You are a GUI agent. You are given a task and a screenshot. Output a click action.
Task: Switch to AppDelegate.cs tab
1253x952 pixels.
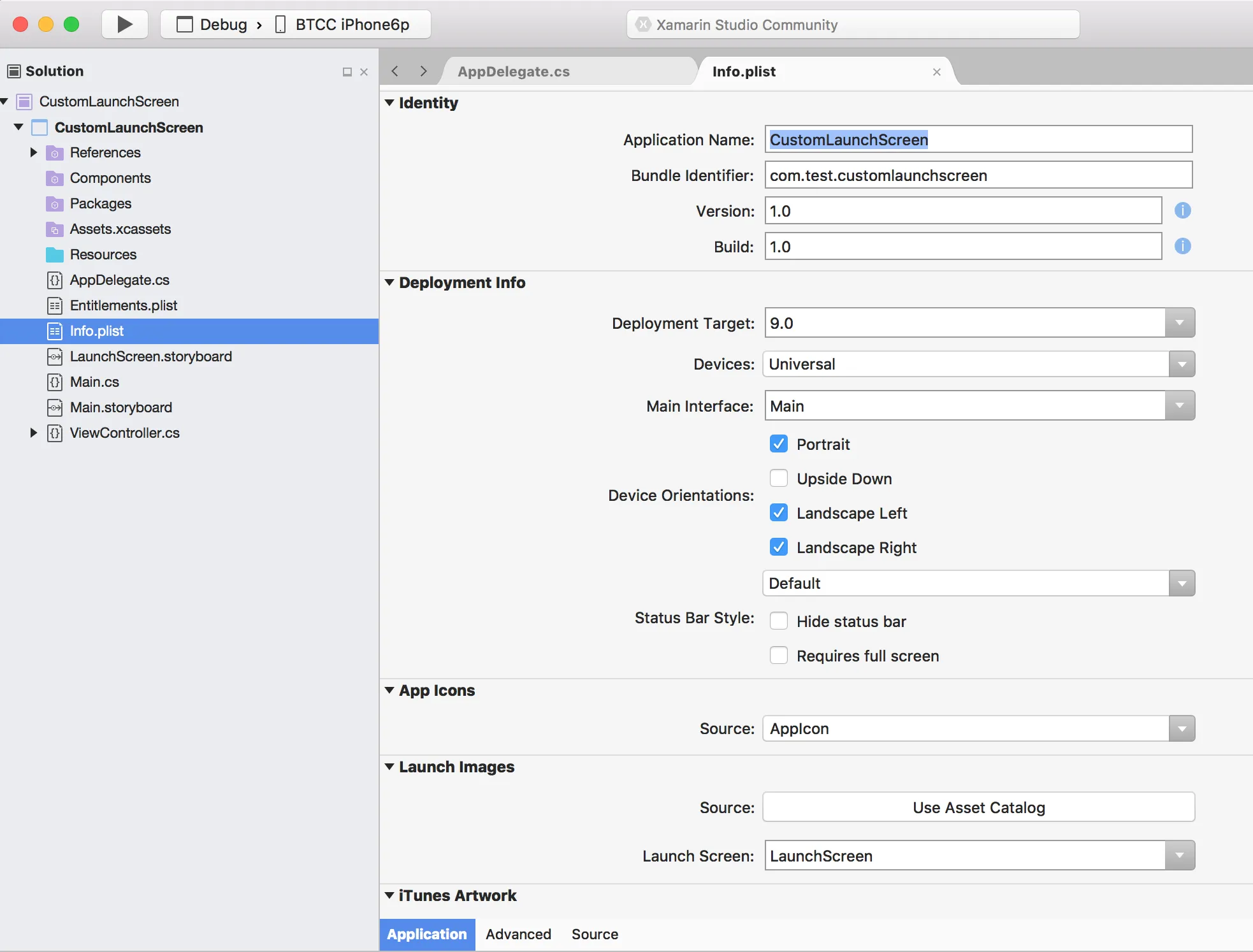pyautogui.click(x=514, y=71)
